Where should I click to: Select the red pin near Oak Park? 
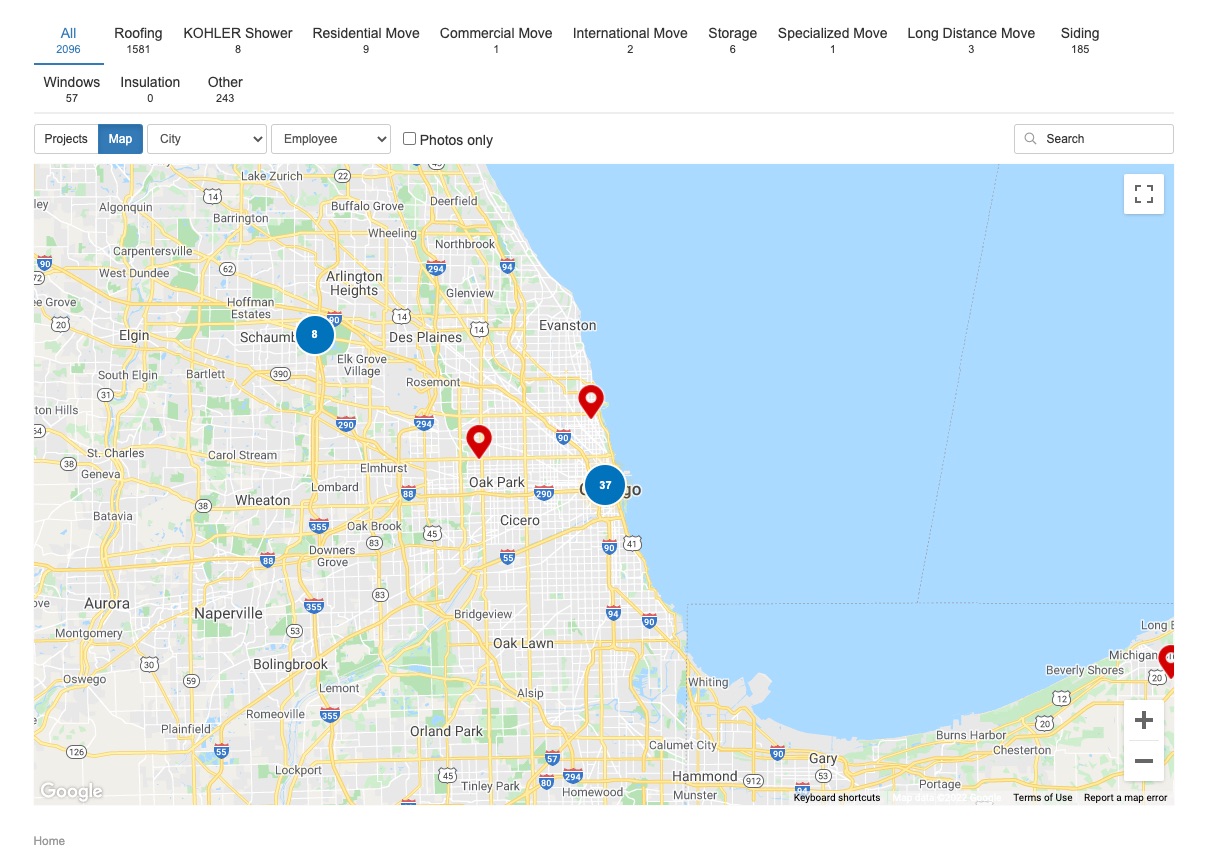tap(479, 440)
